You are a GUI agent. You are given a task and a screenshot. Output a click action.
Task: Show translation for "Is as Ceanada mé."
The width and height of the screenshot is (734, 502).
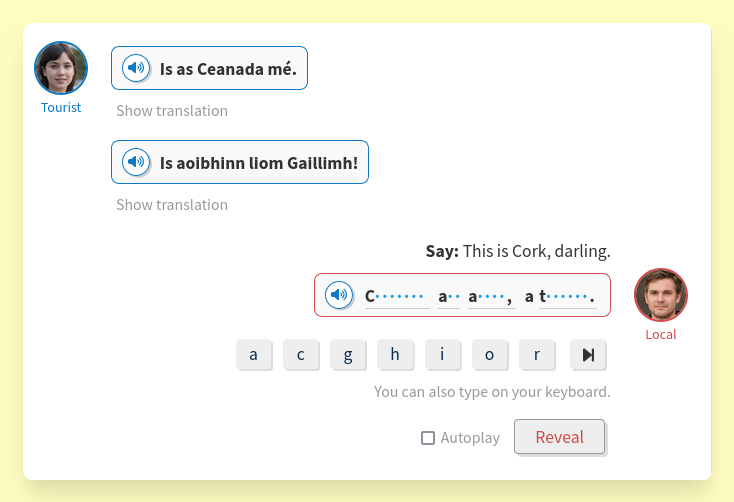click(x=172, y=111)
